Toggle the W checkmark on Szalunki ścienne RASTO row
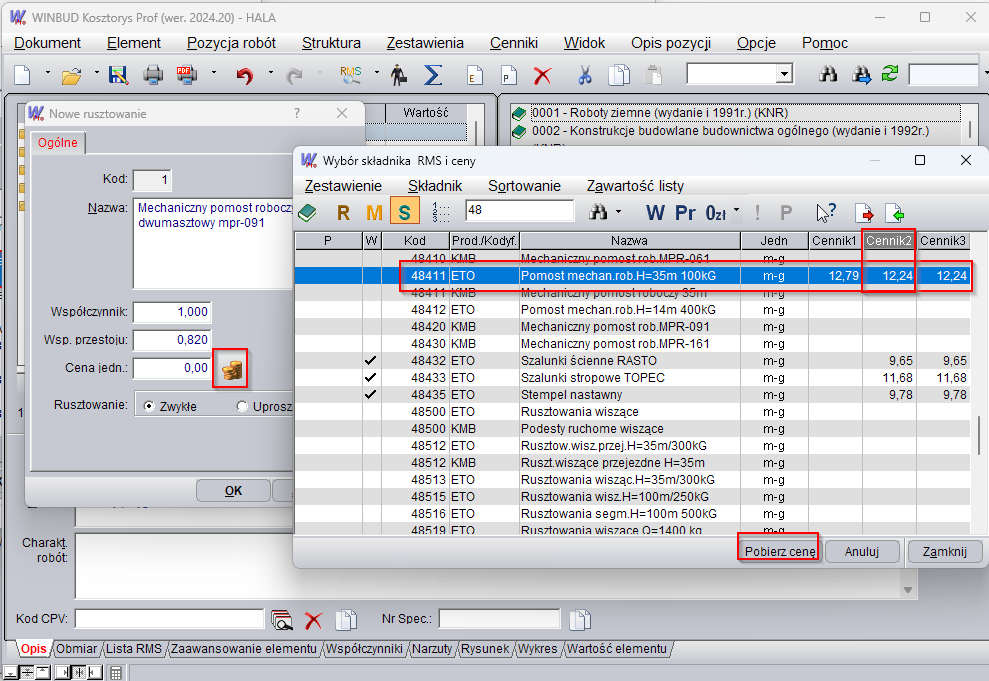 pos(371,361)
